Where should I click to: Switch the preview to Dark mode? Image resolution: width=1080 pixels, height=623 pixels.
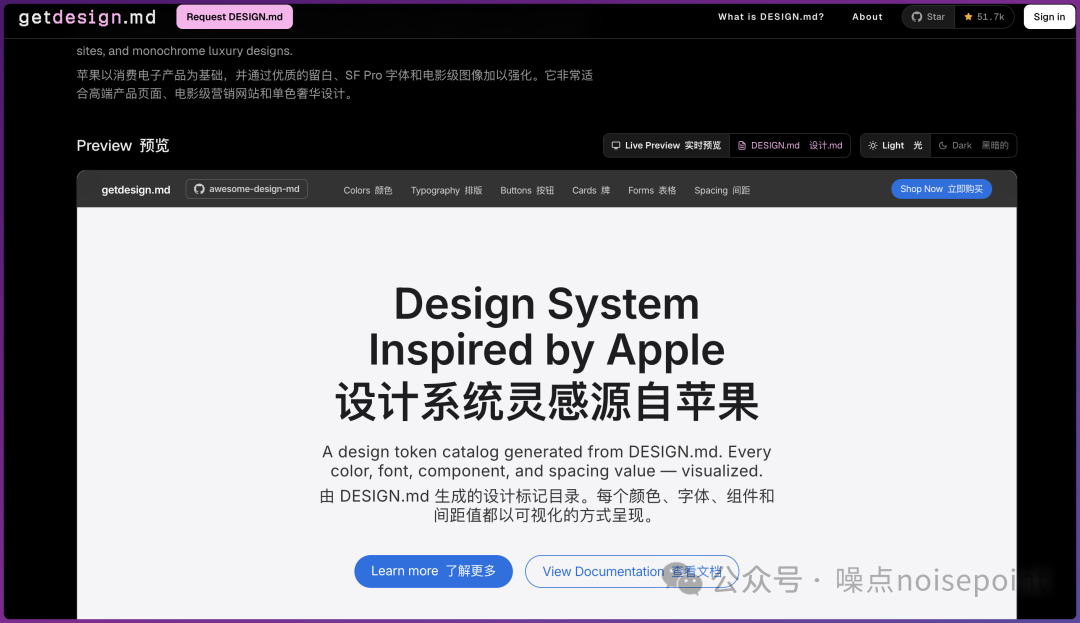pos(973,146)
